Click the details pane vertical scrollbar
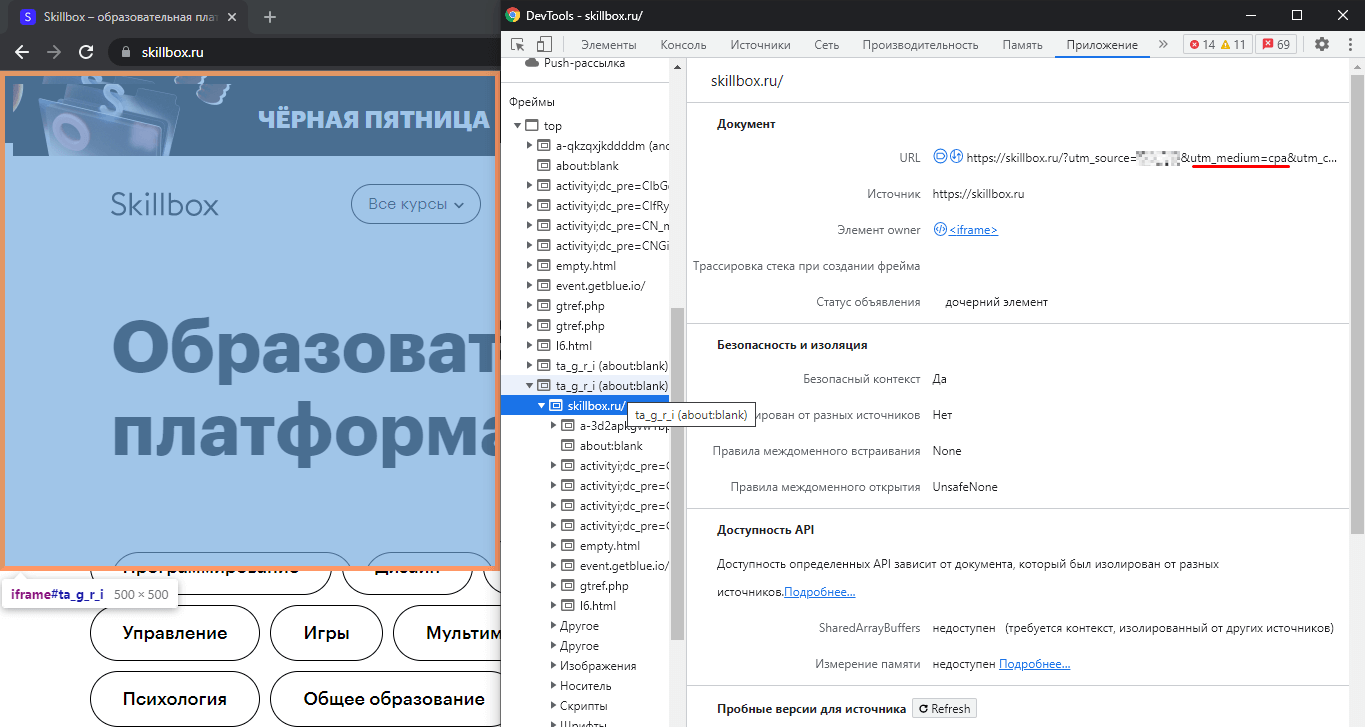This screenshot has height=727, width=1365. [1356, 302]
